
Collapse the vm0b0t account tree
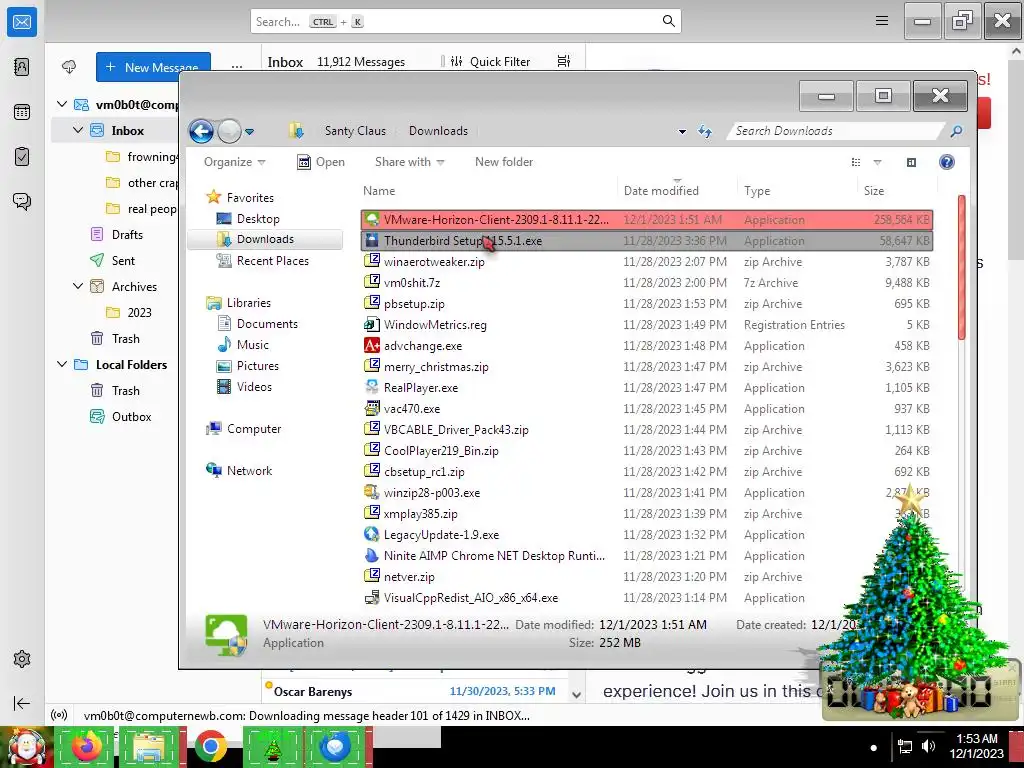62,104
